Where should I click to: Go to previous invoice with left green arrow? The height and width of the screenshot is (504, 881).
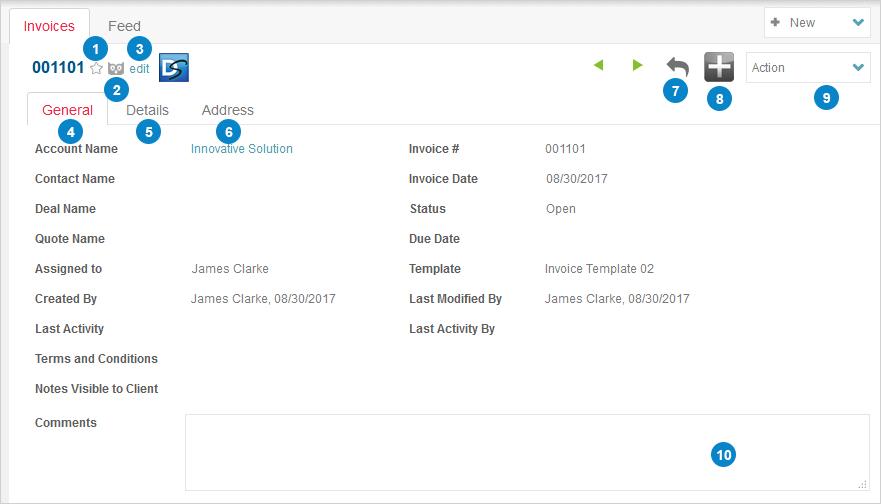click(598, 65)
